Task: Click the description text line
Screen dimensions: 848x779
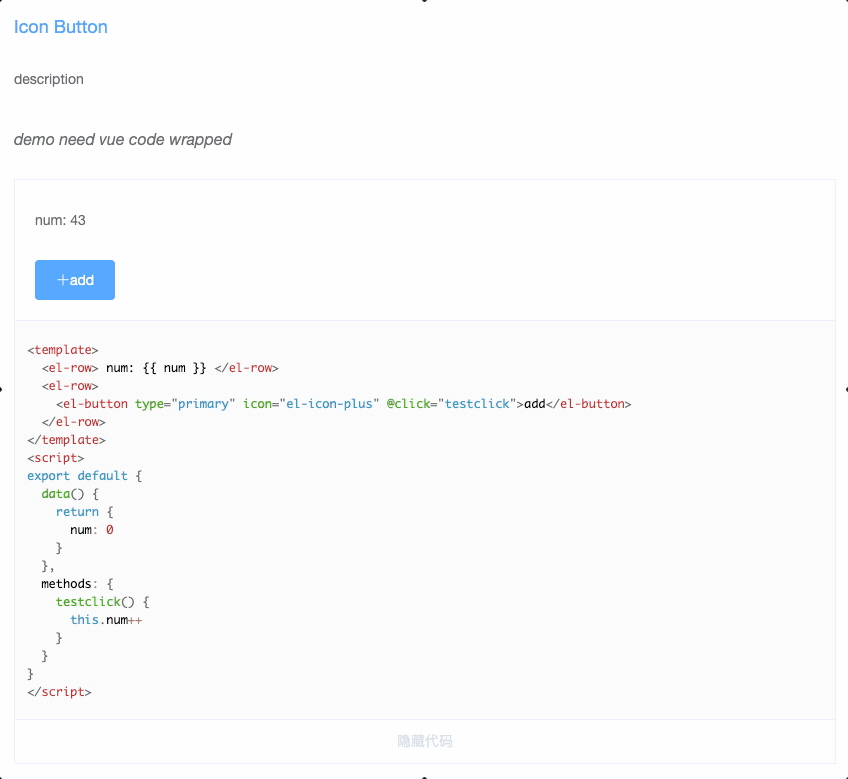Action: pyautogui.click(x=48, y=79)
